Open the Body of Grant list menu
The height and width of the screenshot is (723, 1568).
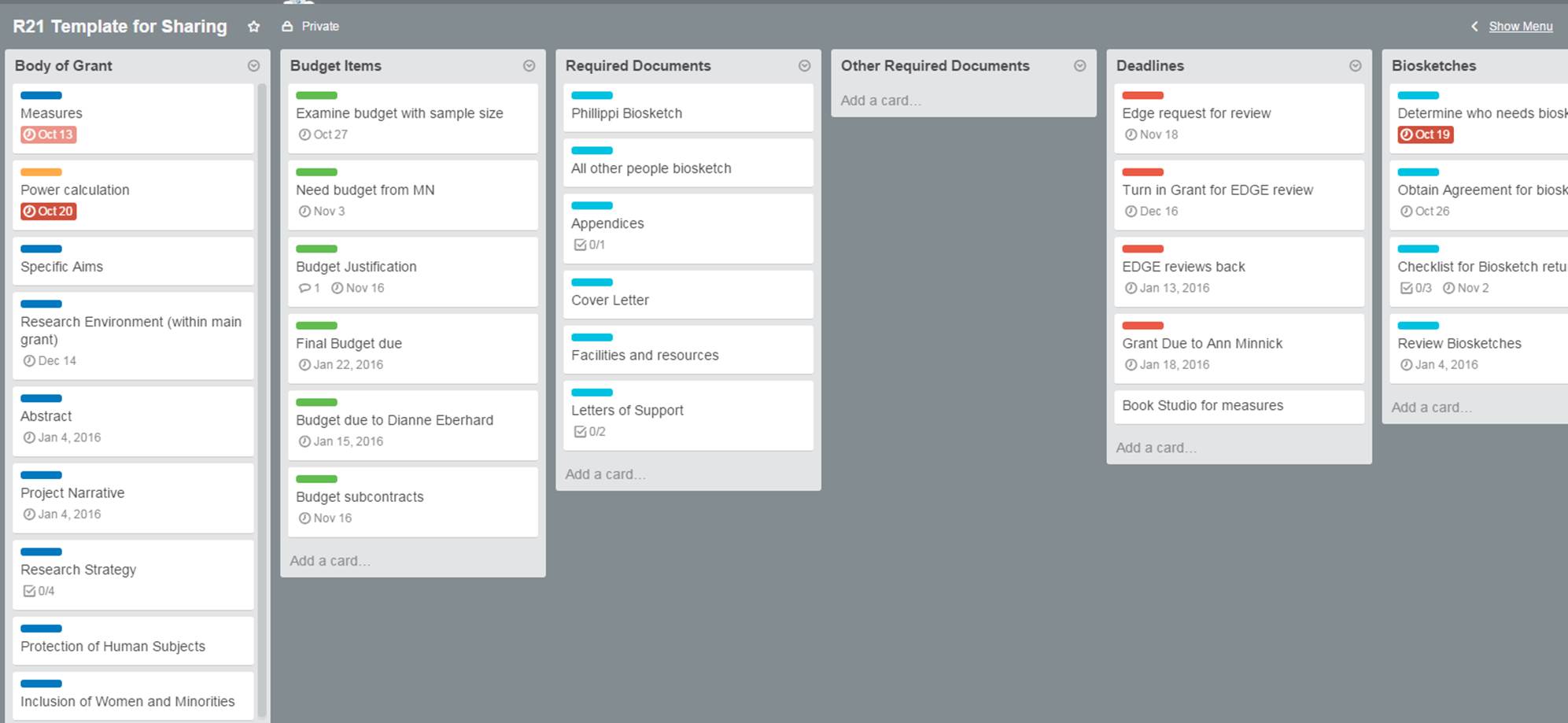tap(253, 66)
